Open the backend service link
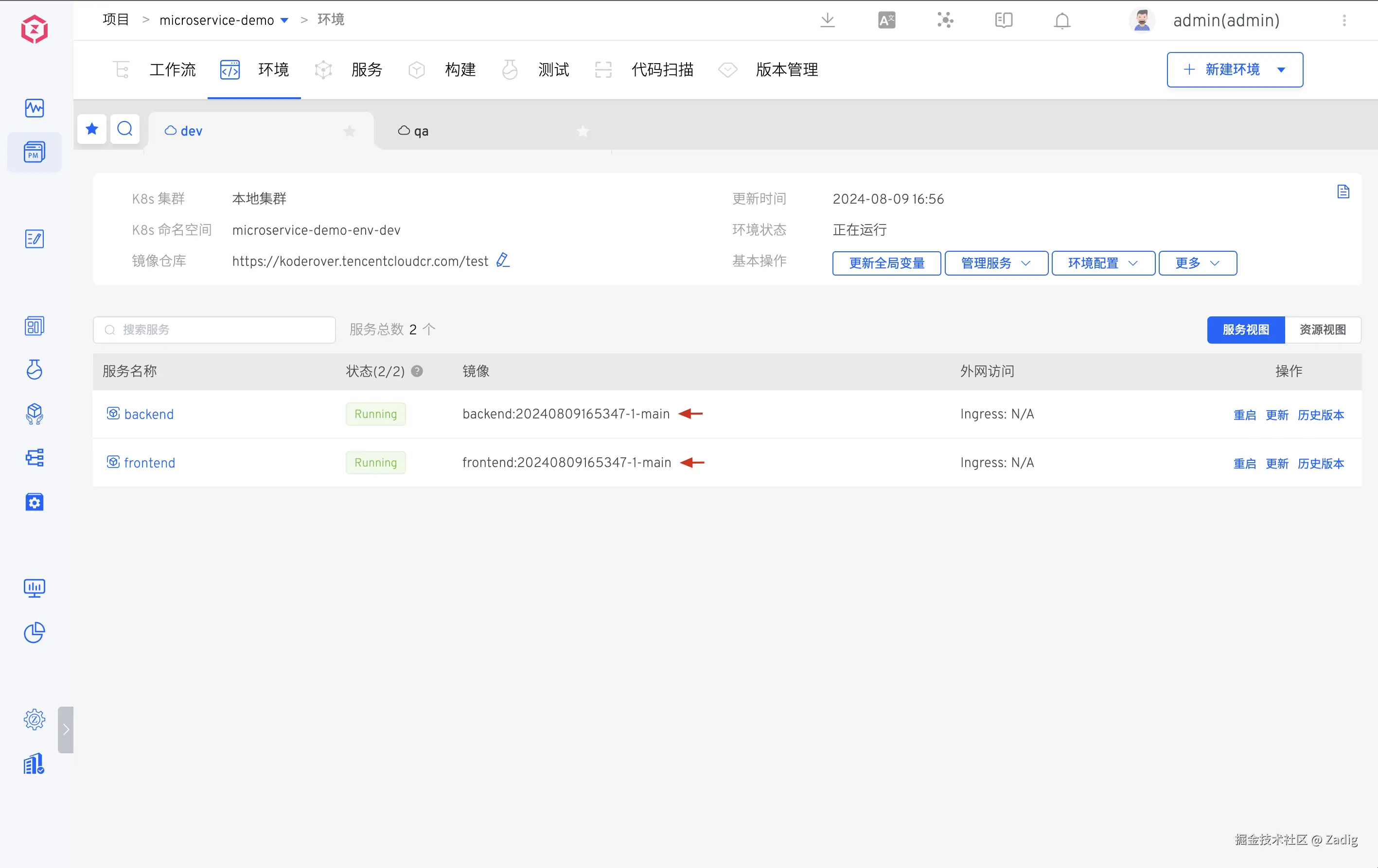1378x868 pixels. tap(149, 414)
